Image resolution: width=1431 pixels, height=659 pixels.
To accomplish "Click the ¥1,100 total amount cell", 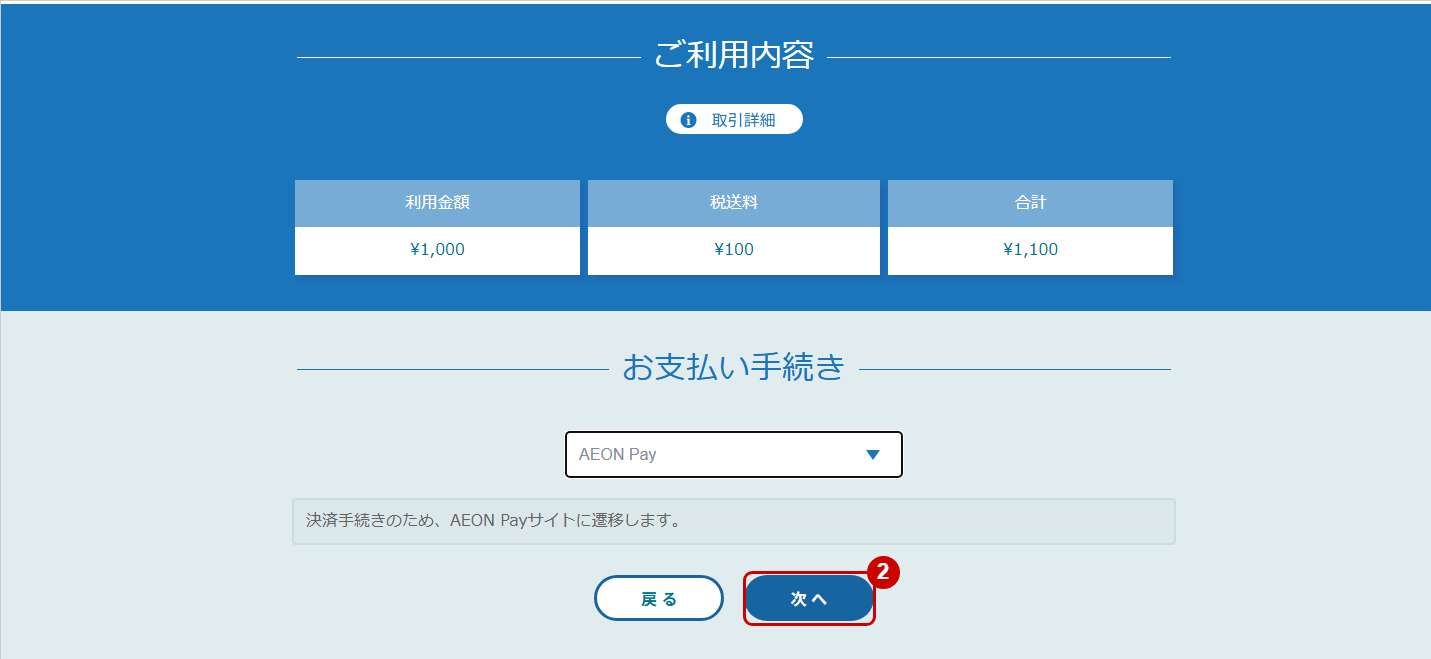I will [1030, 249].
